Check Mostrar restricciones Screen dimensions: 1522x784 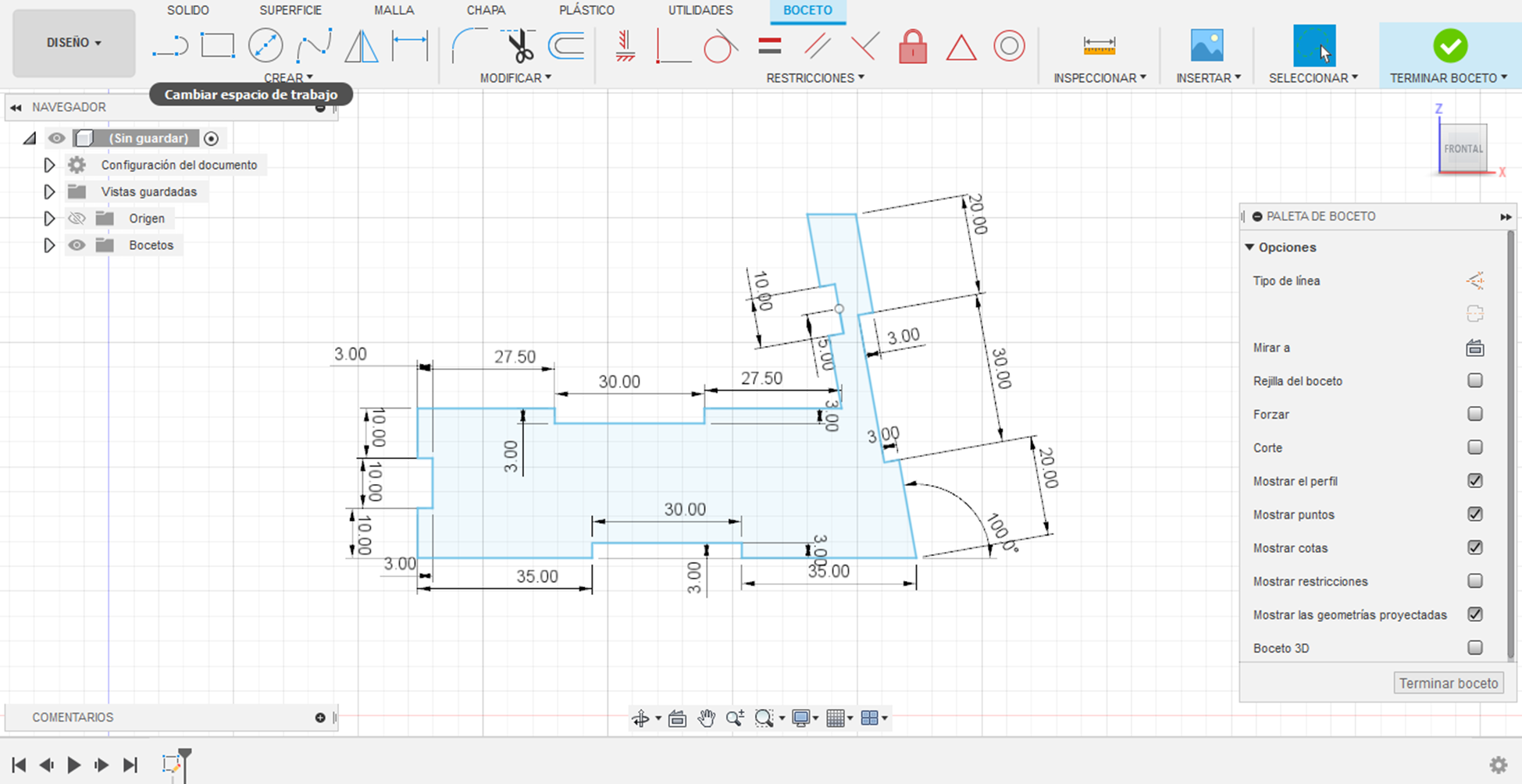click(1474, 581)
